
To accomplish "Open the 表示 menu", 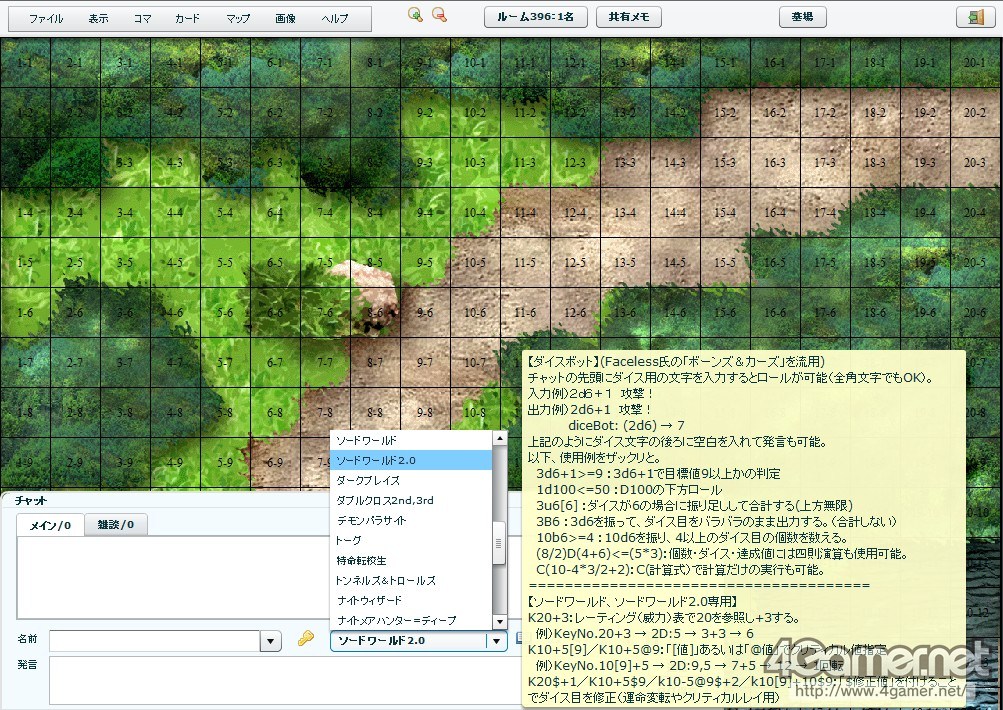I will [x=99, y=19].
